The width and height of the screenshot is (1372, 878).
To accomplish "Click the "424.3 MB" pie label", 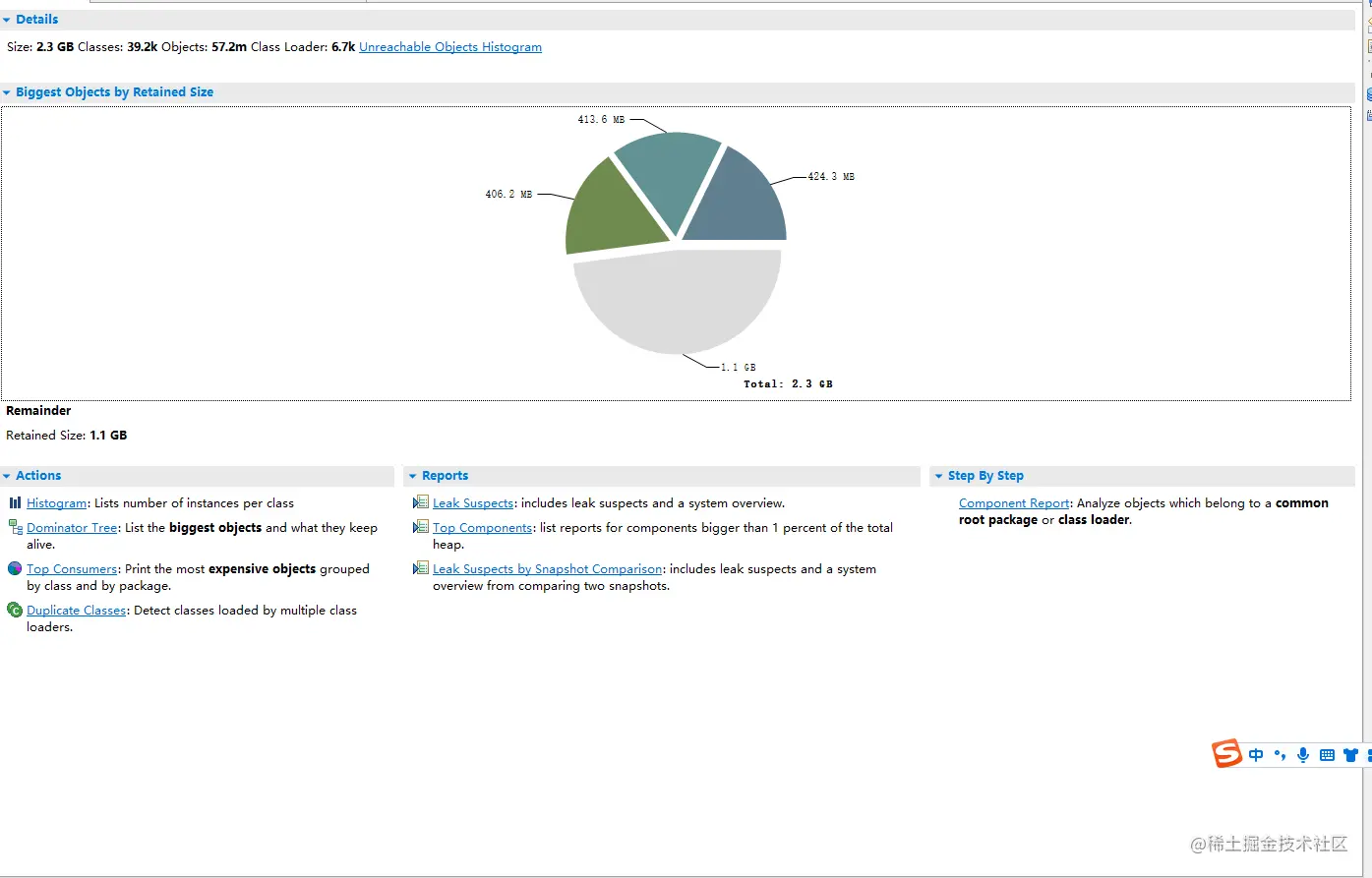I will click(x=831, y=177).
